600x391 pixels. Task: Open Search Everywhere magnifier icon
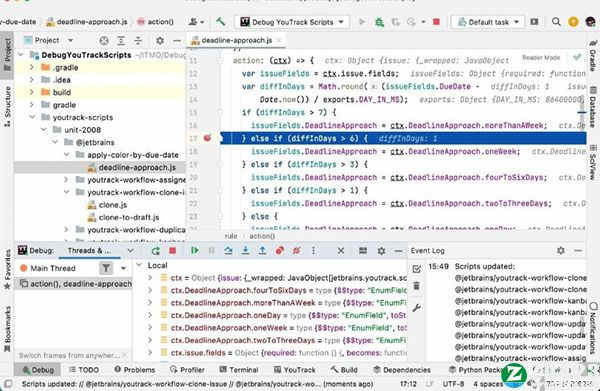[x=556, y=22]
